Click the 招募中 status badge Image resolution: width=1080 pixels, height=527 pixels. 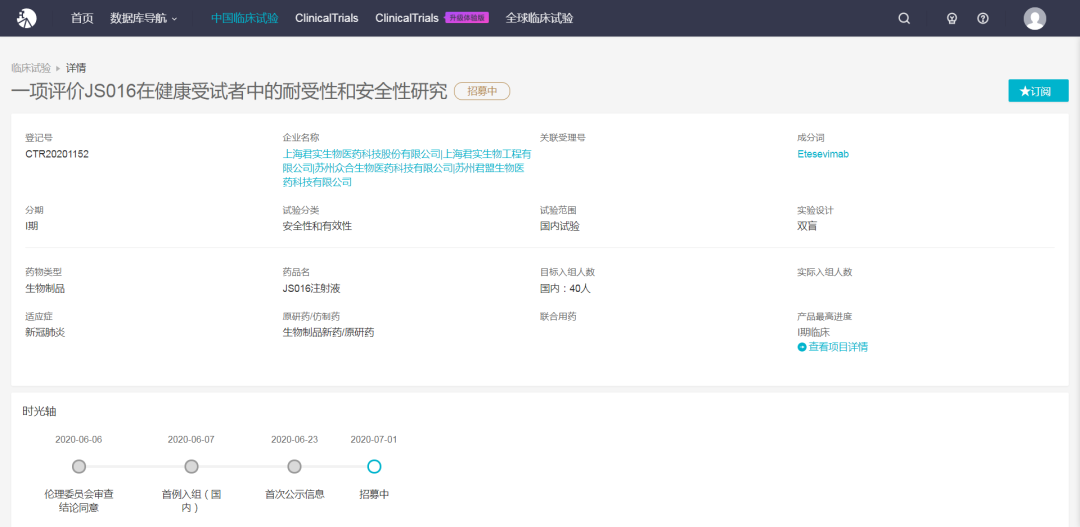coord(482,91)
